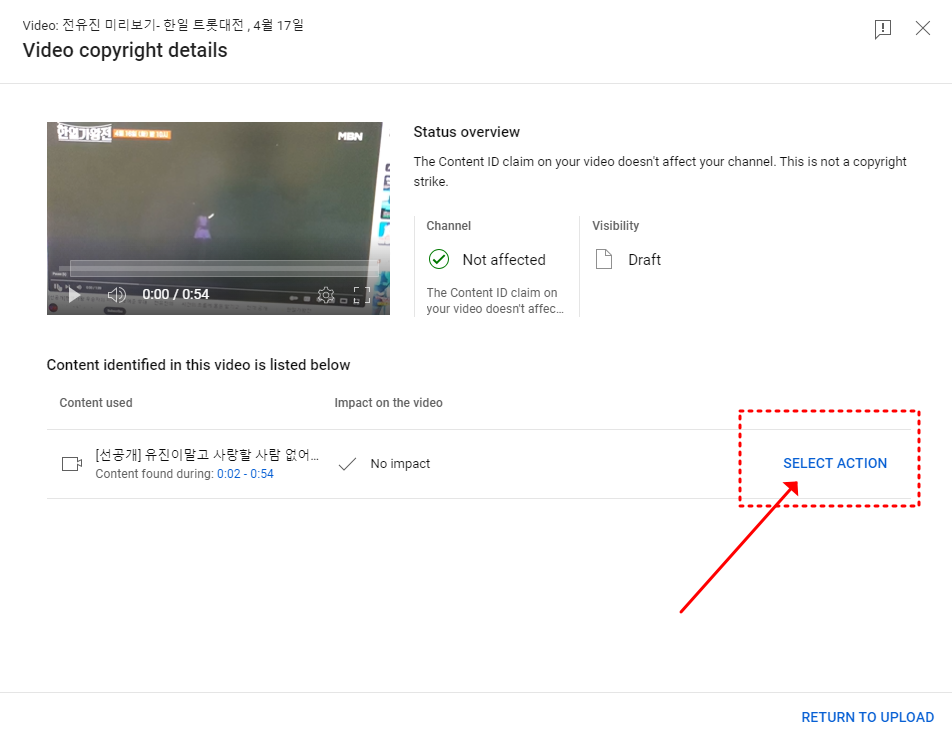Click the video time display 0:00 / 0:54
The image size is (952, 740).
coord(175,295)
